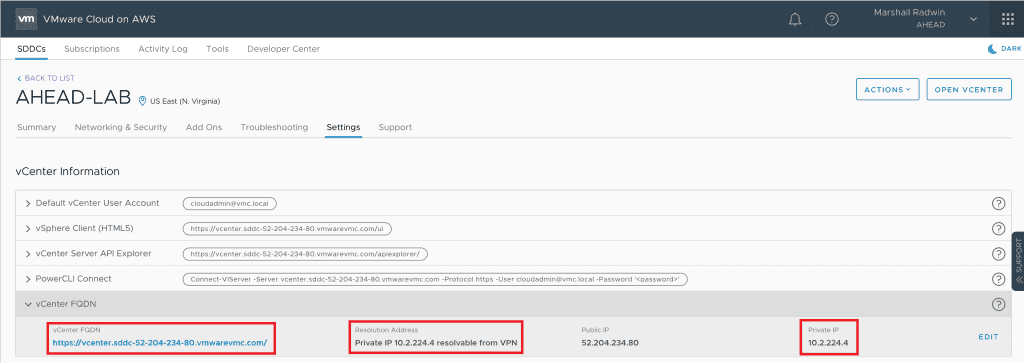Click the cloudadmin@vmc.local value pill

tap(230, 204)
